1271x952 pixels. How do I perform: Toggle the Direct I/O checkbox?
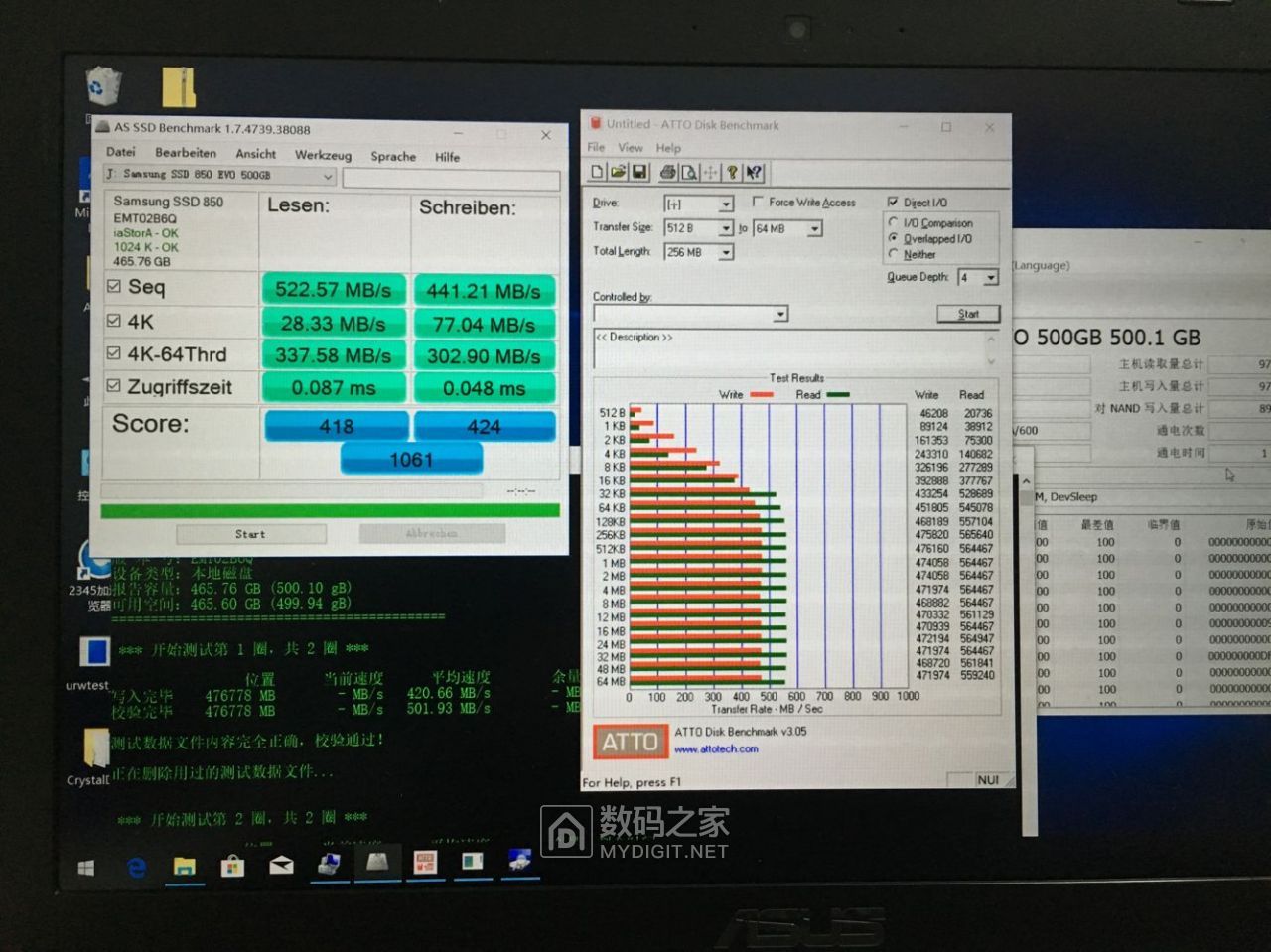coord(893,202)
